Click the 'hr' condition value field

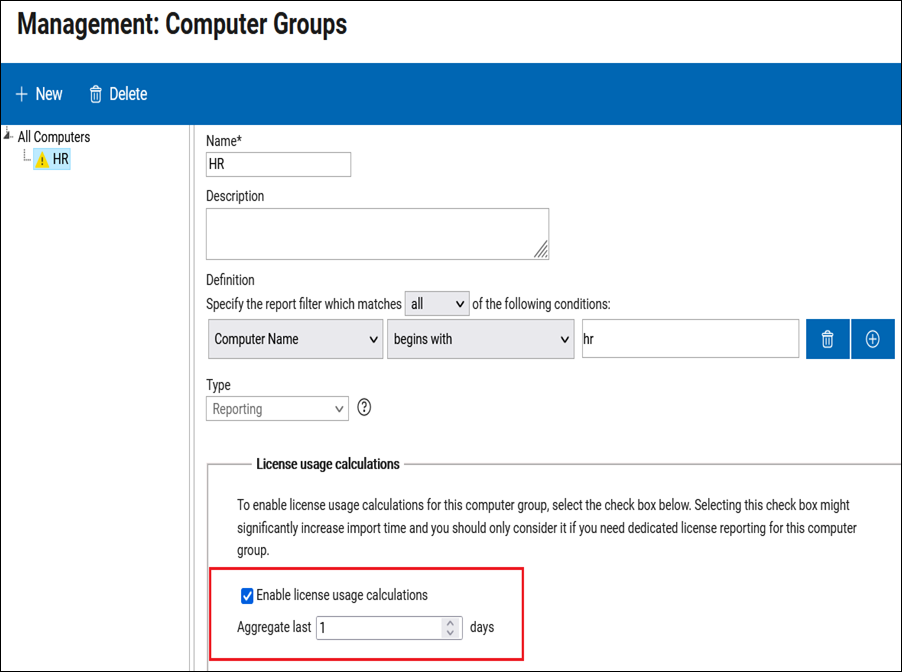point(690,339)
